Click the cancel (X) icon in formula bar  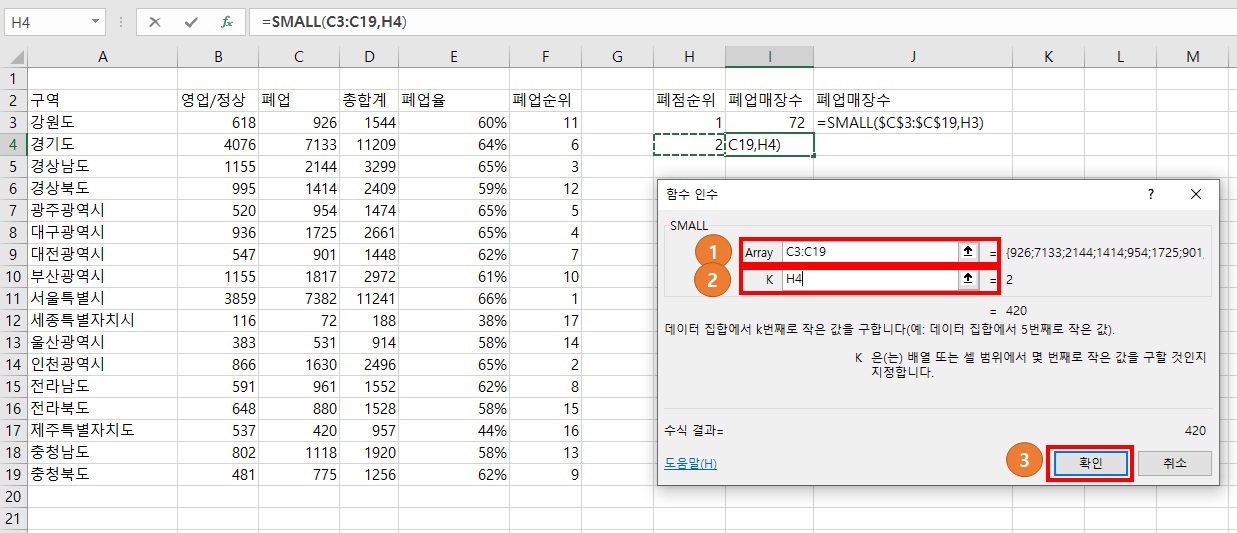coord(155,21)
